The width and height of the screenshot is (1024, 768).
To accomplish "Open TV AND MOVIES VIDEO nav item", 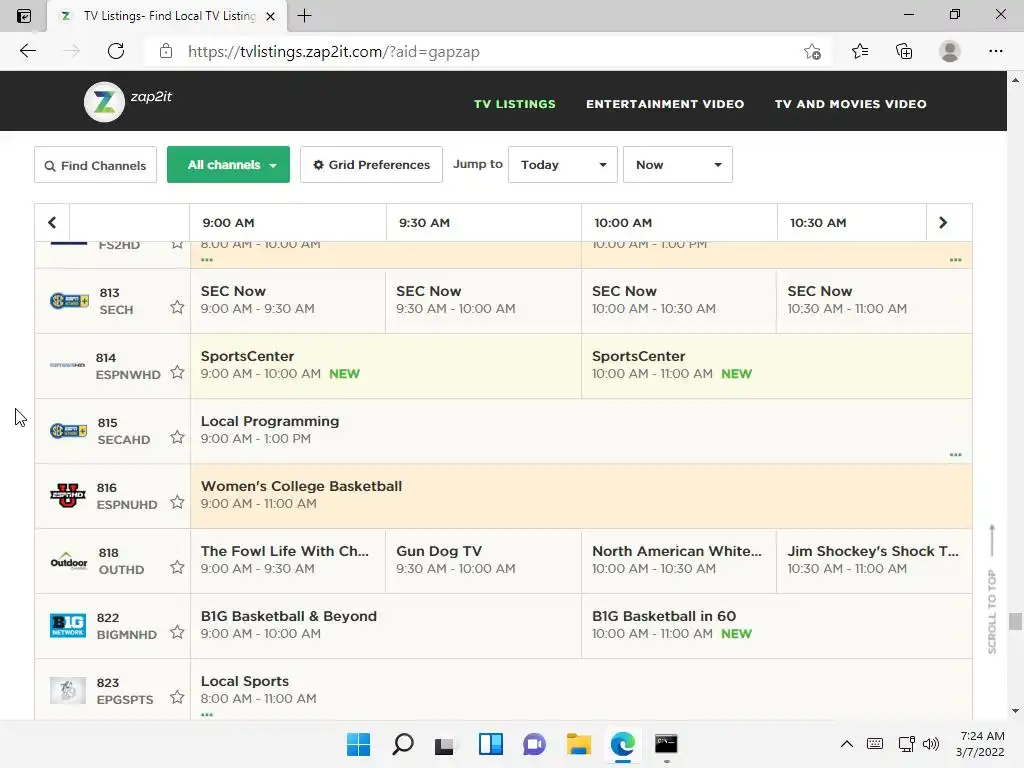I will pyautogui.click(x=850, y=104).
